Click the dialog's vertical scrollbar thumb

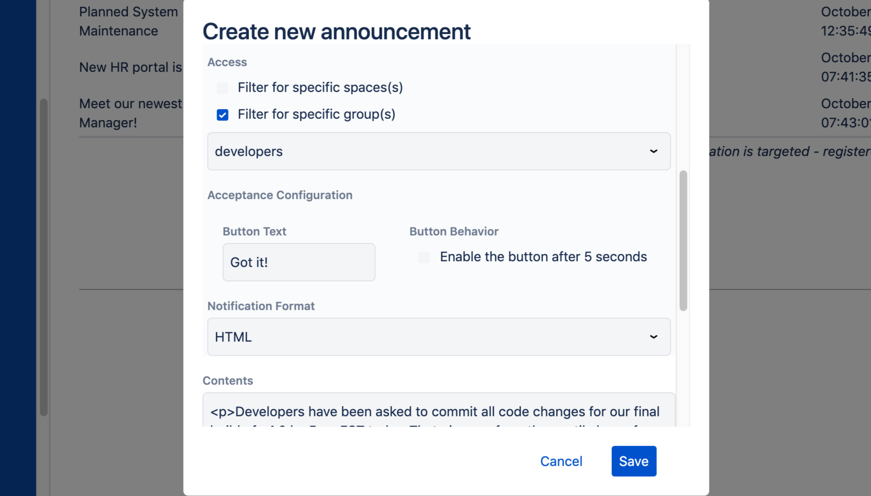click(x=683, y=240)
